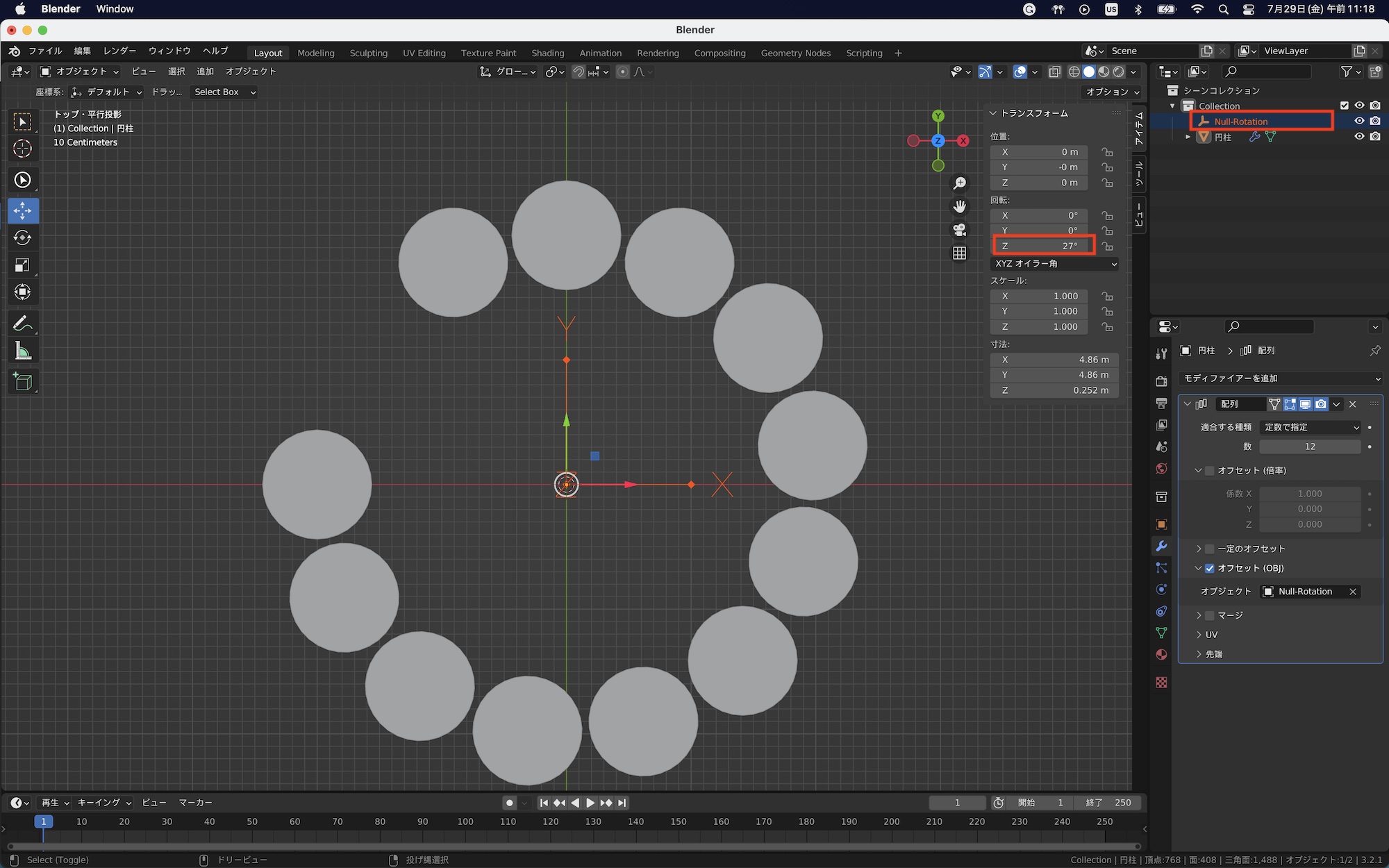Viewport: 1389px width, 868px height.
Task: Click the camera view icon in viewport
Action: (x=959, y=230)
